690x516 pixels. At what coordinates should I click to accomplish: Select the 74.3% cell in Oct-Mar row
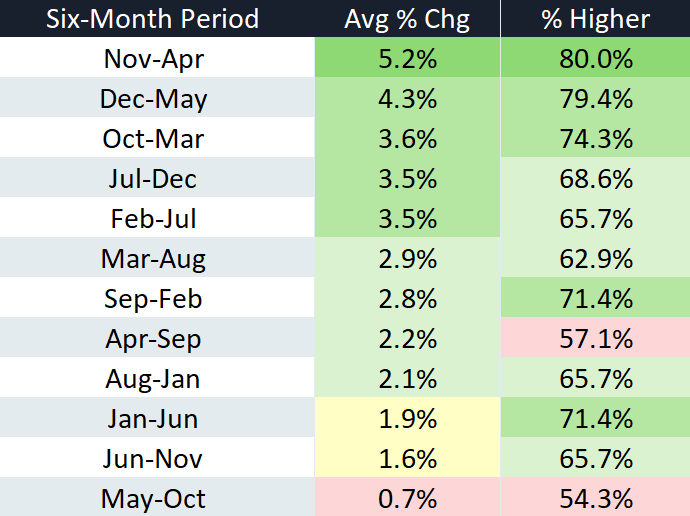click(x=595, y=137)
